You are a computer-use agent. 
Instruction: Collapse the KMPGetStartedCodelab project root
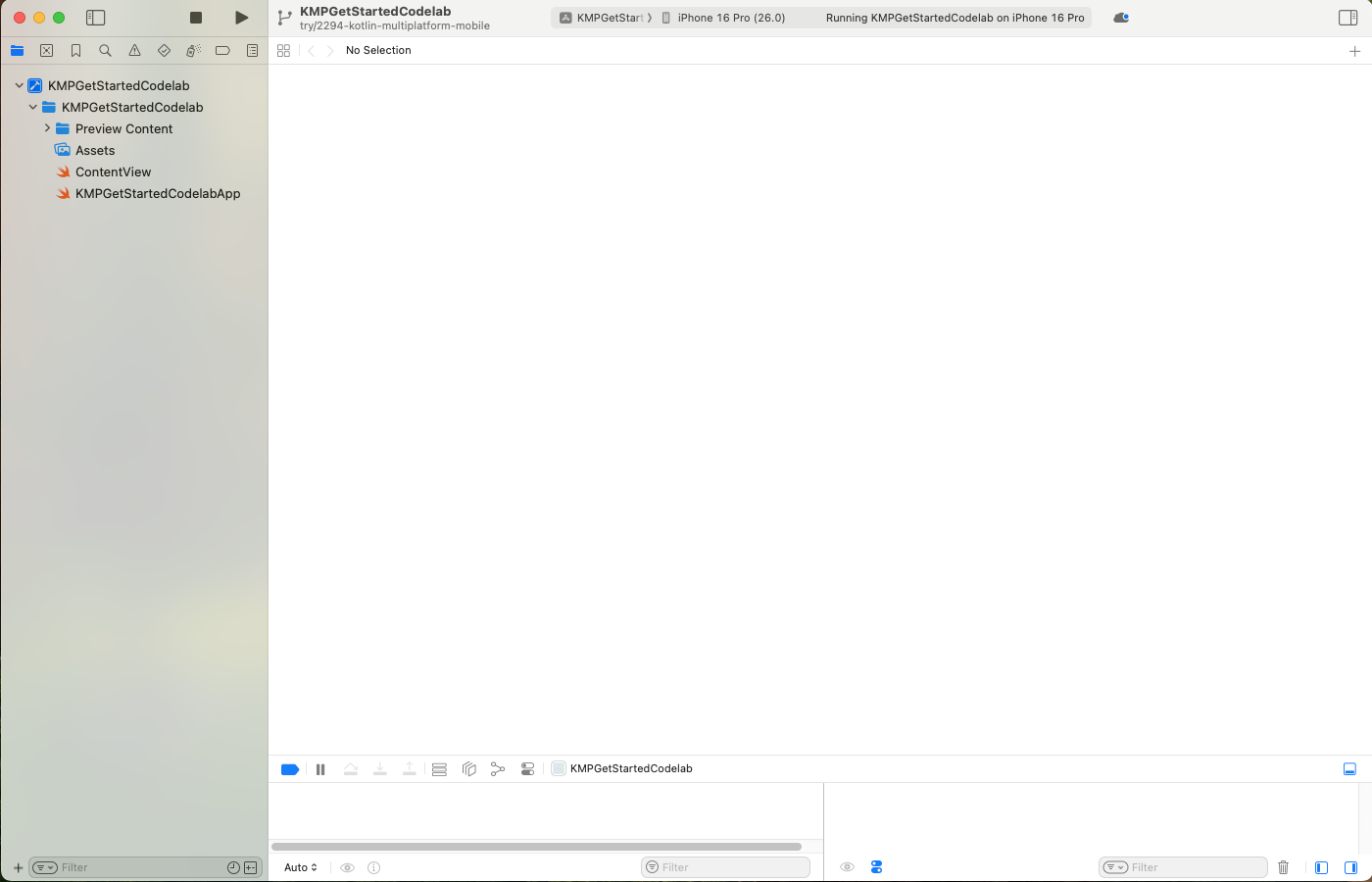click(x=19, y=85)
